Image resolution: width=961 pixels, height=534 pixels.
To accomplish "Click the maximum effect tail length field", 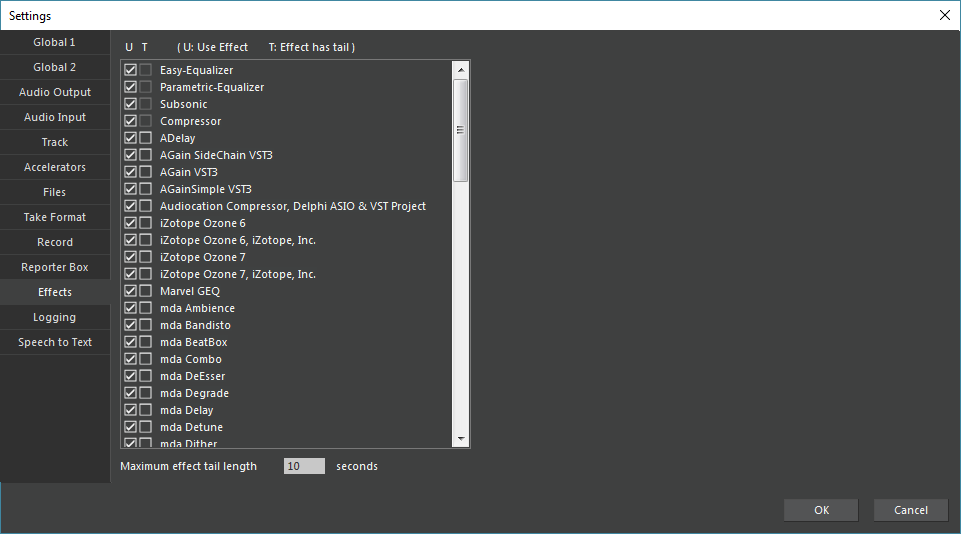I will pyautogui.click(x=304, y=466).
